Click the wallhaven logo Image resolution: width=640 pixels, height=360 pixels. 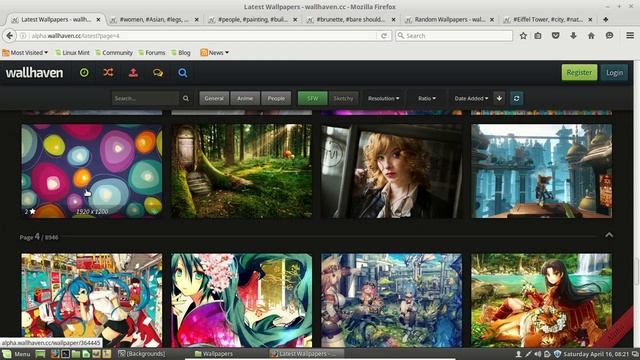coord(34,73)
